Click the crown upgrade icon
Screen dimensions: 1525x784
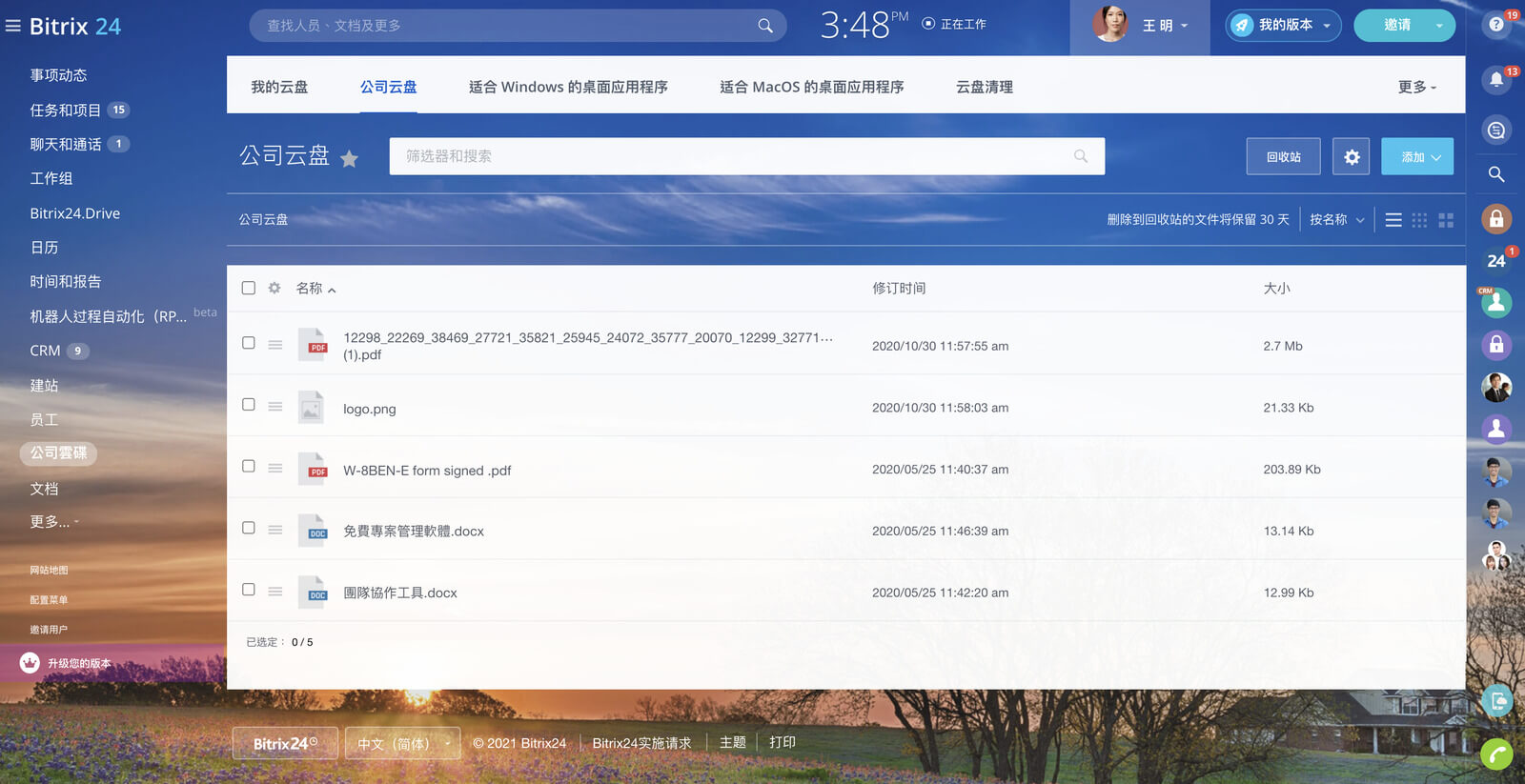(x=30, y=663)
